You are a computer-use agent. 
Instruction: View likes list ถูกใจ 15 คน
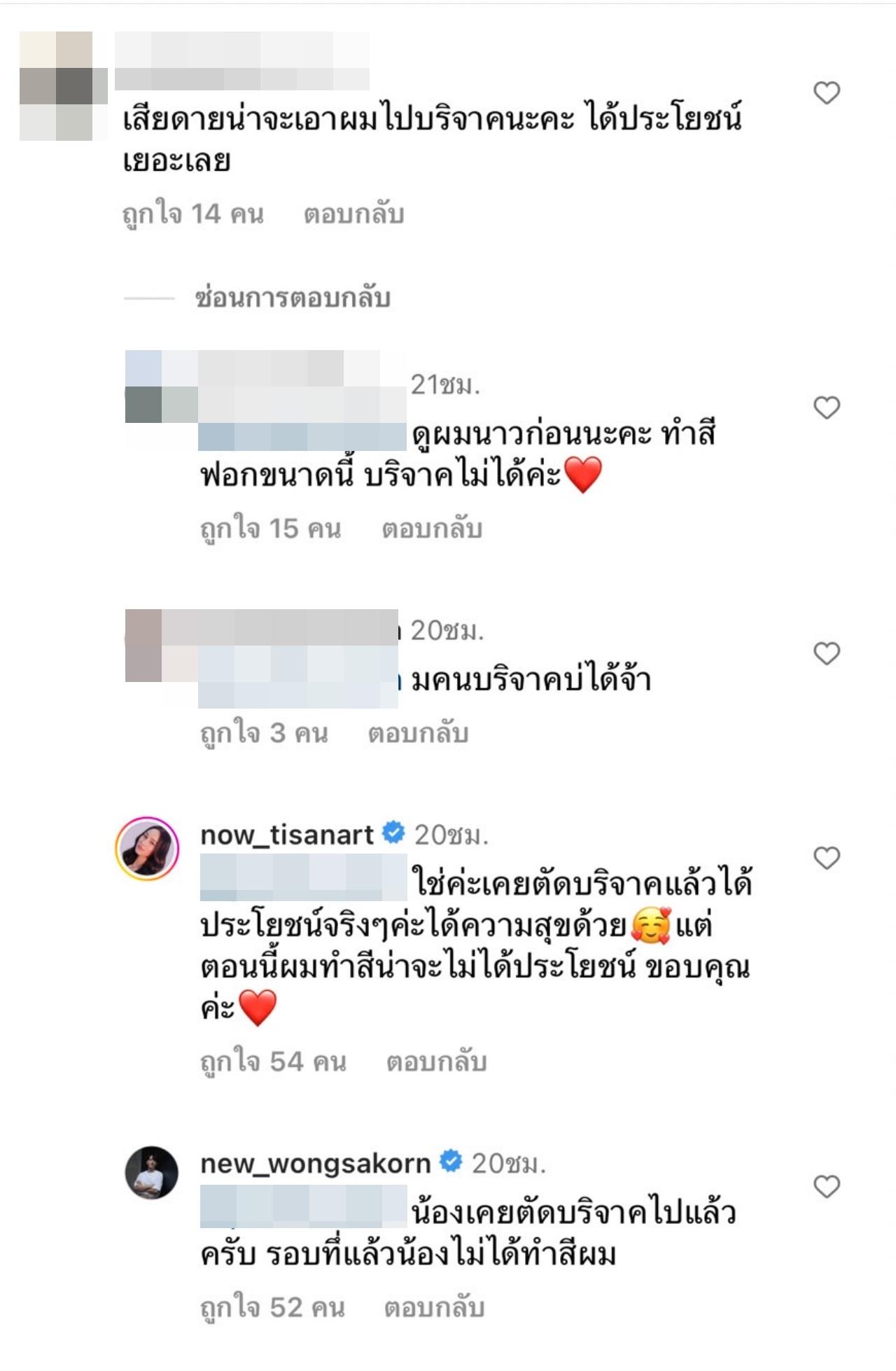[x=271, y=529]
